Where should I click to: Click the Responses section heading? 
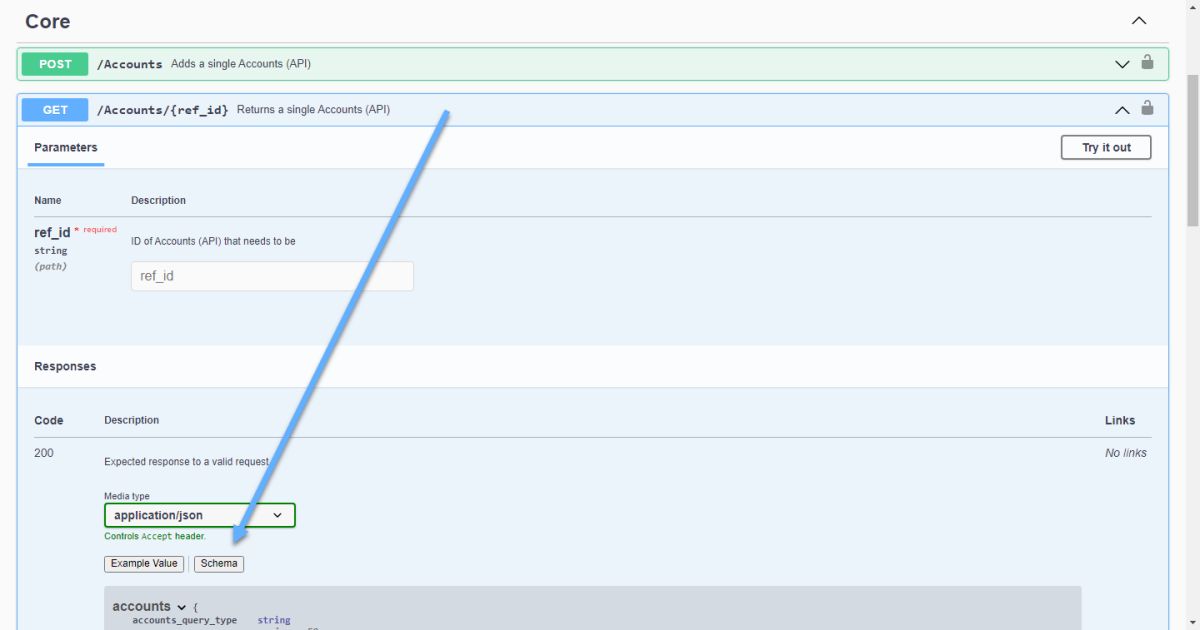pyautogui.click(x=65, y=367)
